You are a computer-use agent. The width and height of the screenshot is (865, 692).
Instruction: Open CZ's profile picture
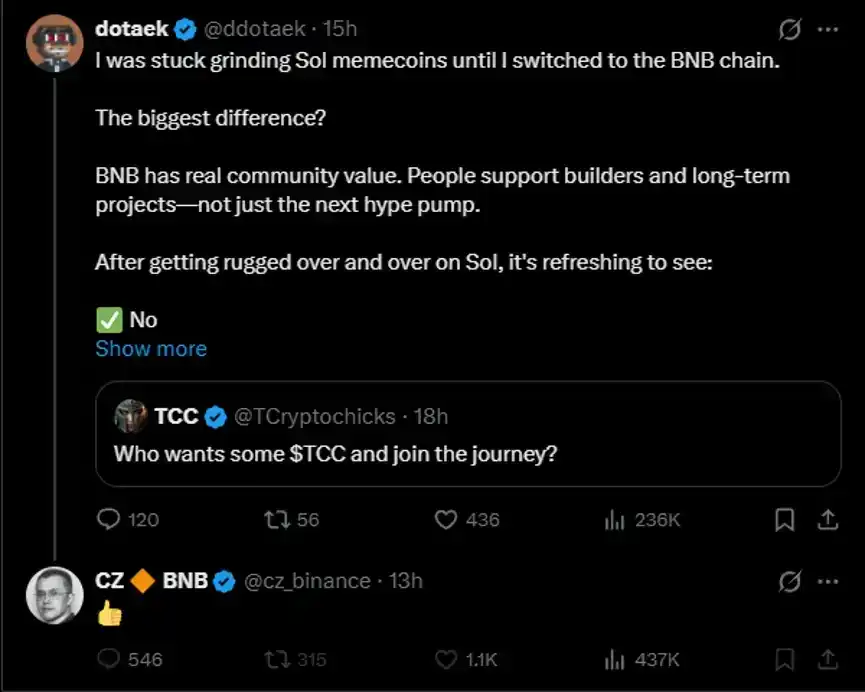(55, 595)
